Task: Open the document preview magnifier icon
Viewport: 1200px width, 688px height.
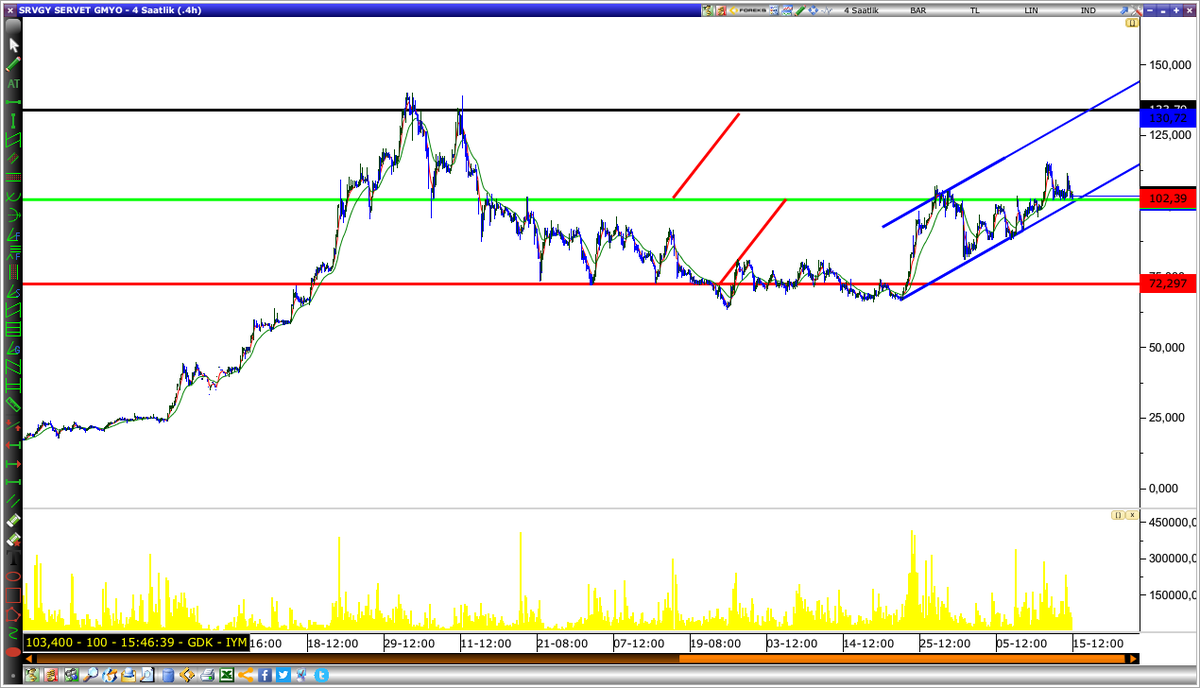Action: [x=148, y=675]
